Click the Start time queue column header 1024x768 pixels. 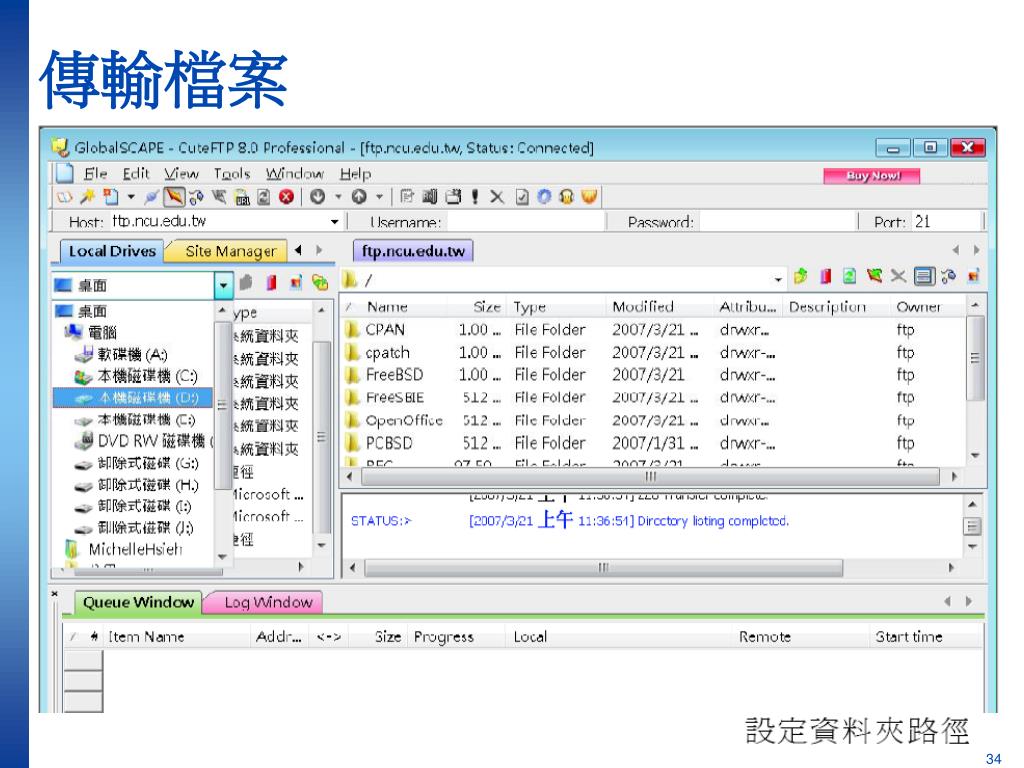(926, 637)
